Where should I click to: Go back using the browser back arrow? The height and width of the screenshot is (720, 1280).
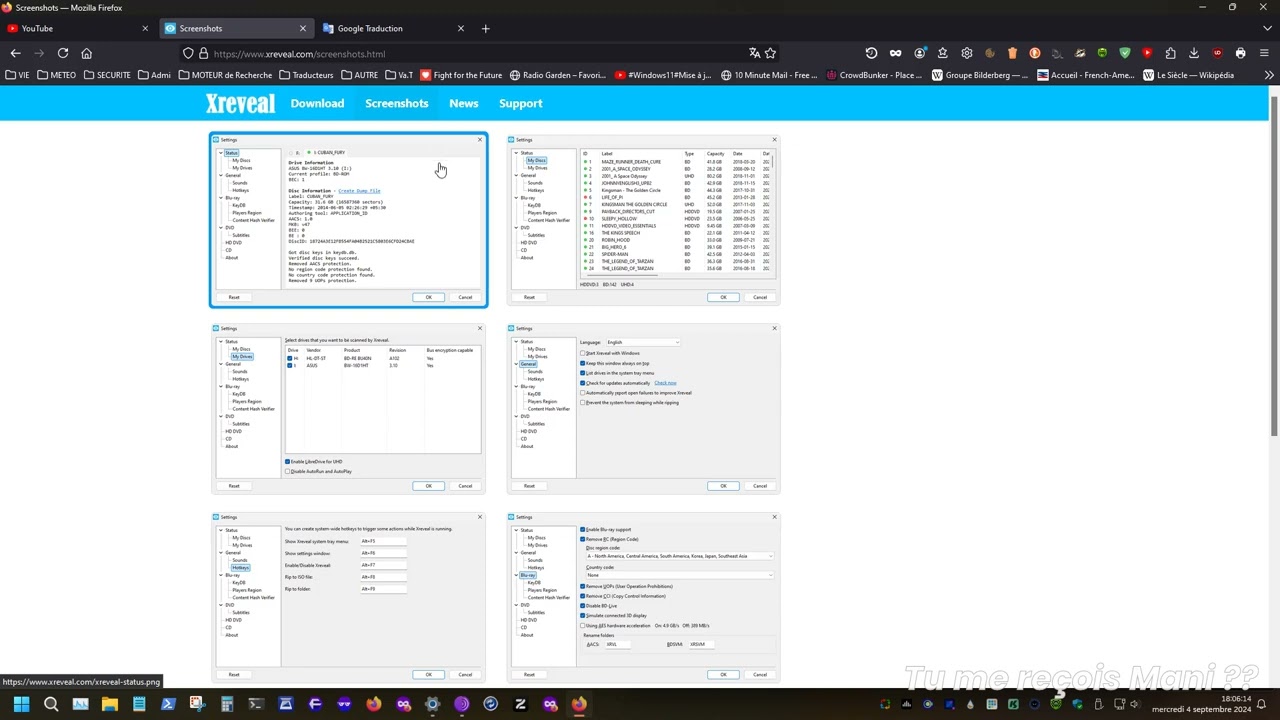click(x=15, y=53)
